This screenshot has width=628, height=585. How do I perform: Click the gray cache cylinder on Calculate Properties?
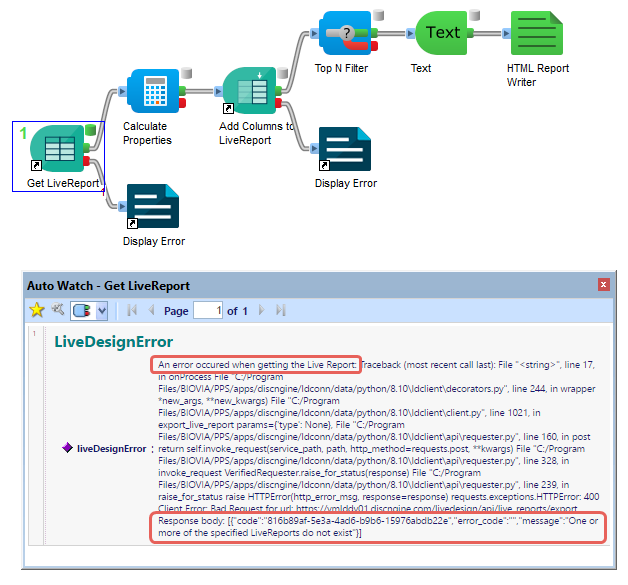(x=186, y=73)
